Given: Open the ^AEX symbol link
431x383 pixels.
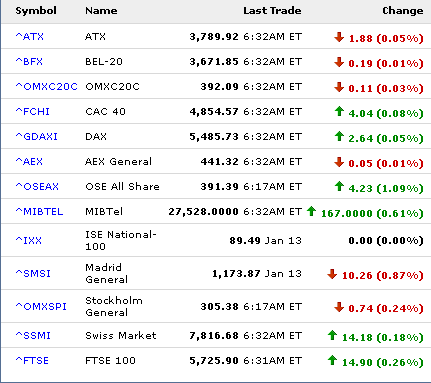Looking at the screenshot, I should pos(29,161).
